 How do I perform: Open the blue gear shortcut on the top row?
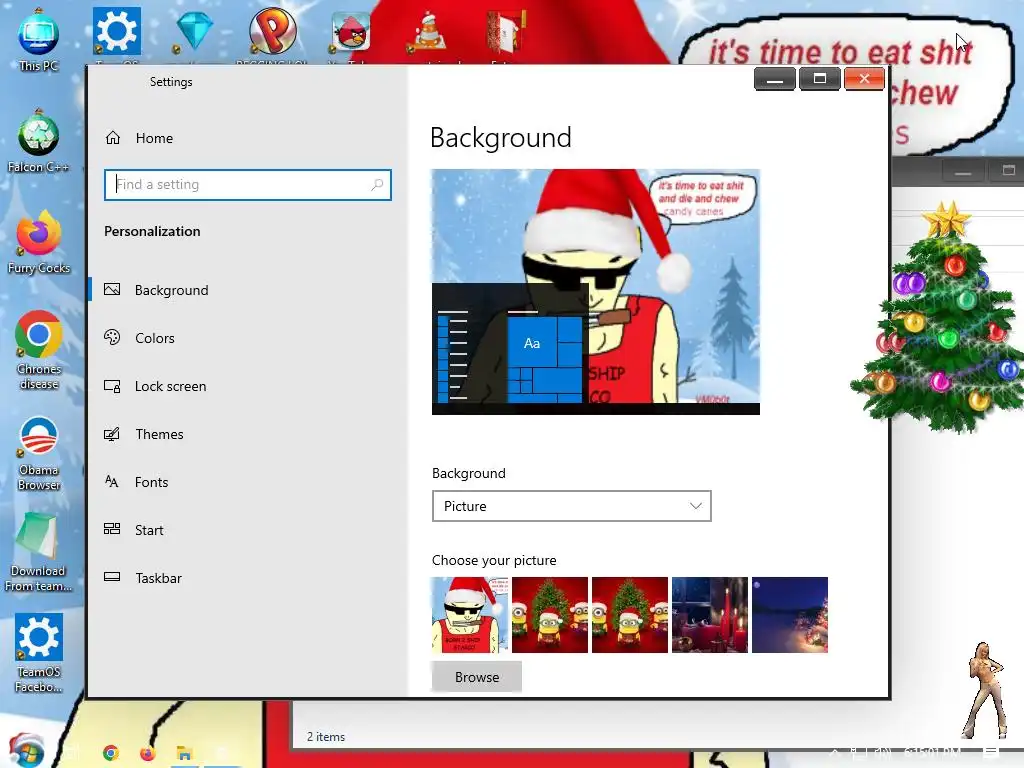tap(117, 31)
